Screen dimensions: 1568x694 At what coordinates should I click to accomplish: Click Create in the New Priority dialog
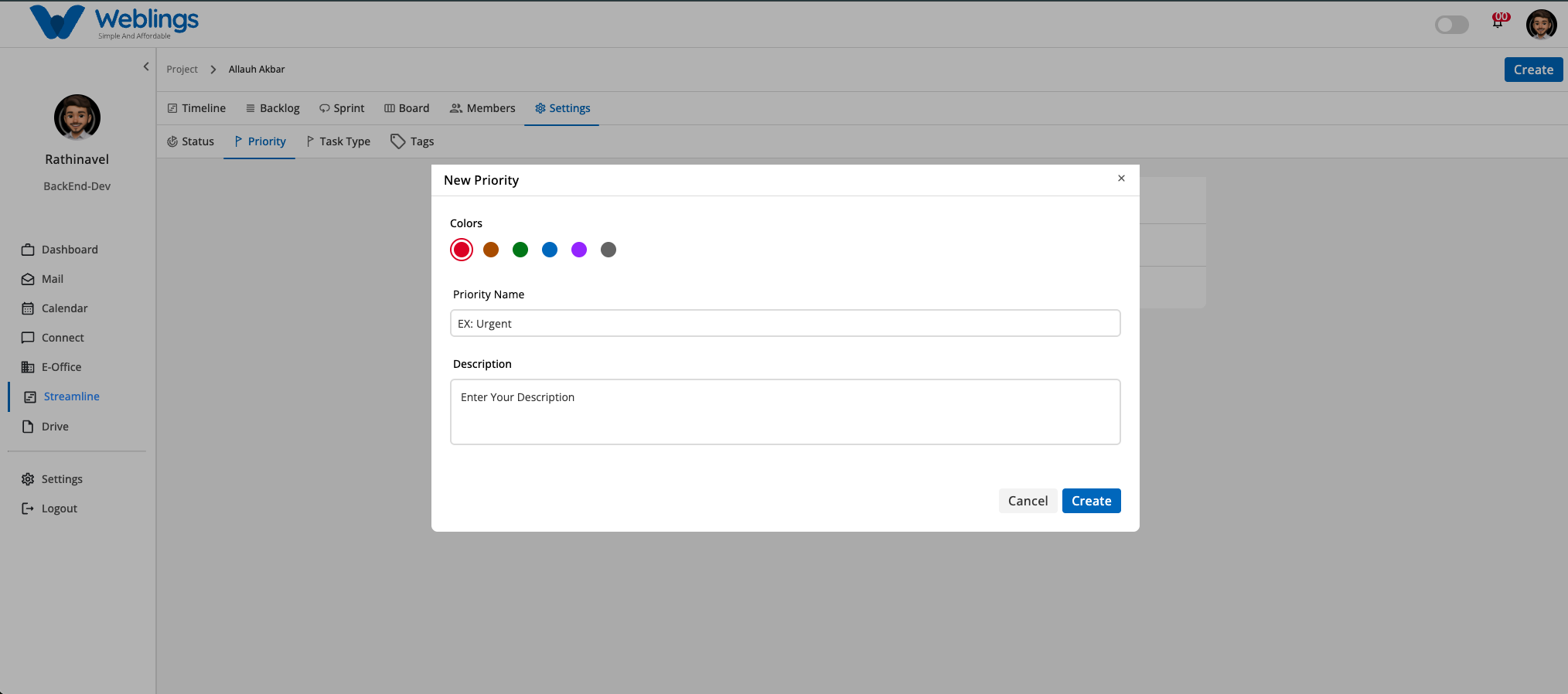1092,501
